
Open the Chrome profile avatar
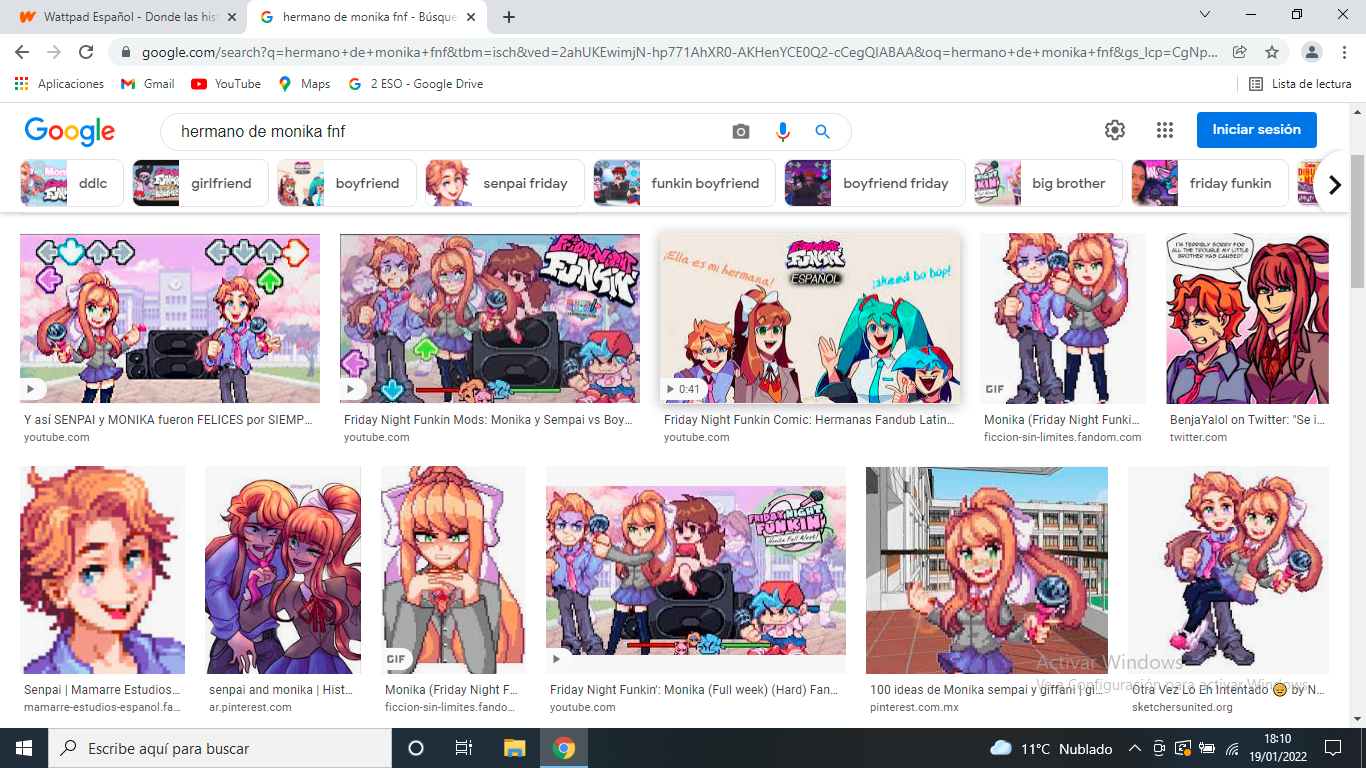click(1313, 52)
